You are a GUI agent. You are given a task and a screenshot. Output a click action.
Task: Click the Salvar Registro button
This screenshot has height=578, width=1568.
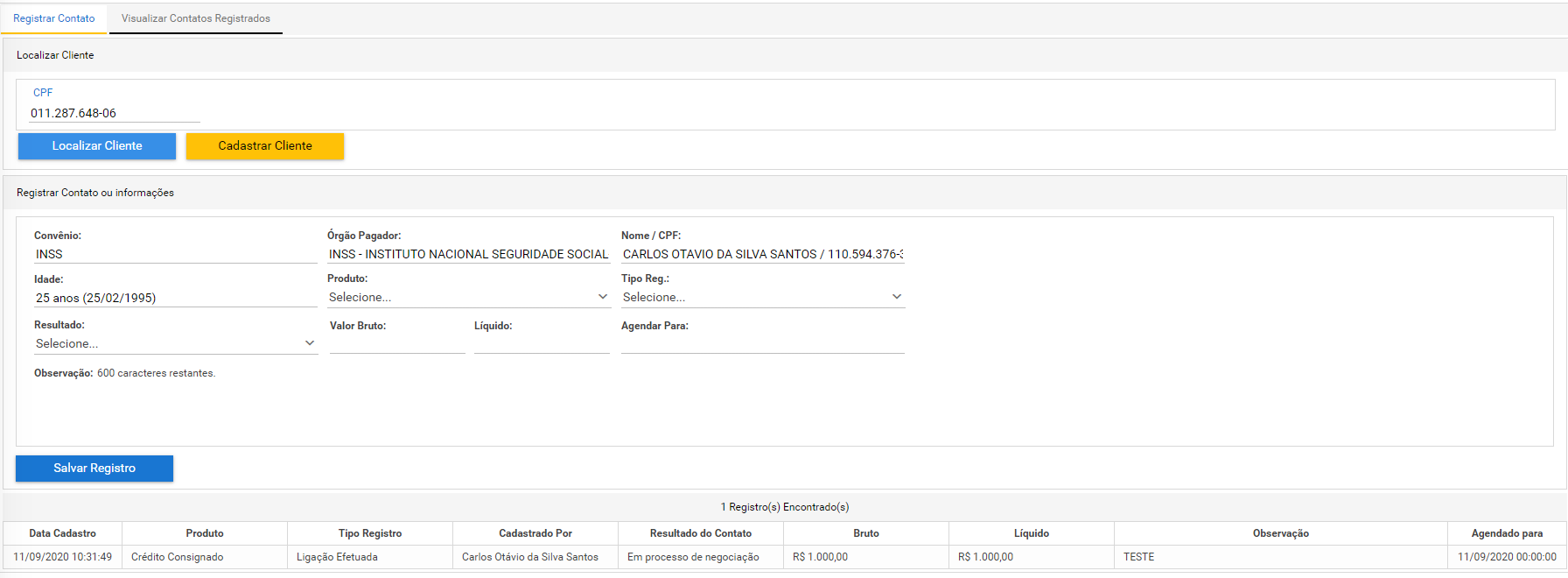click(x=94, y=469)
